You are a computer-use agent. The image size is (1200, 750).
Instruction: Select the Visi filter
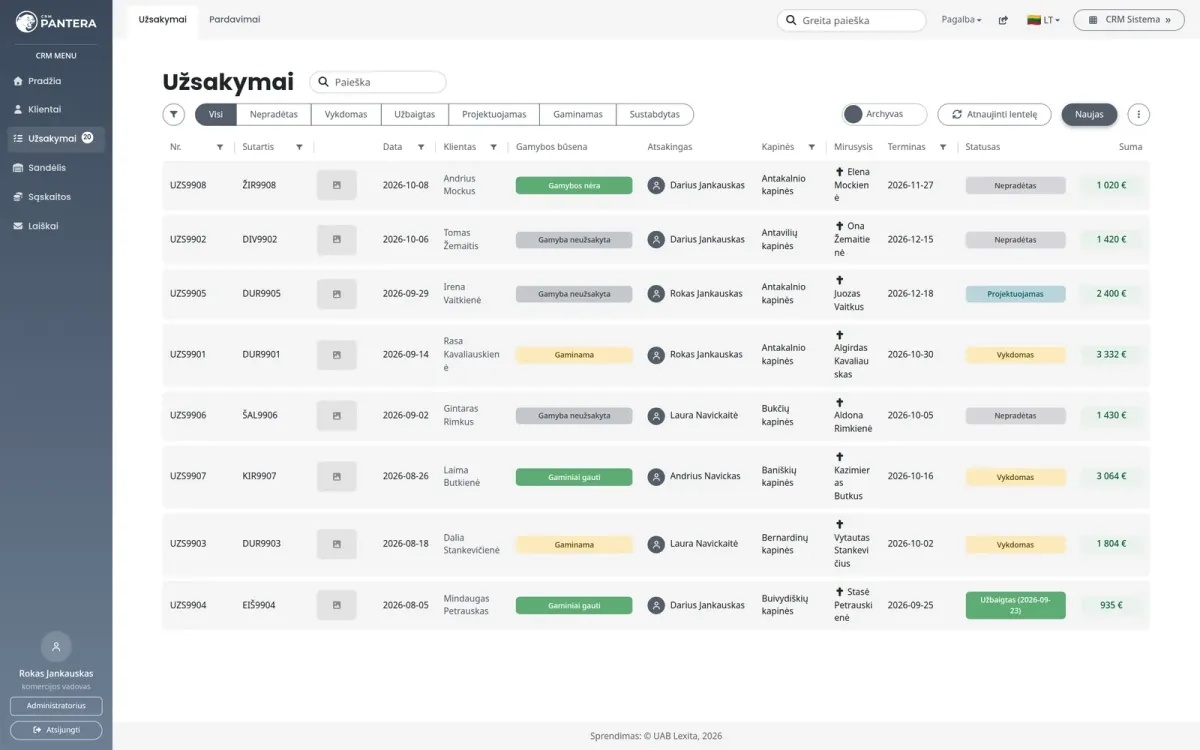tap(216, 115)
